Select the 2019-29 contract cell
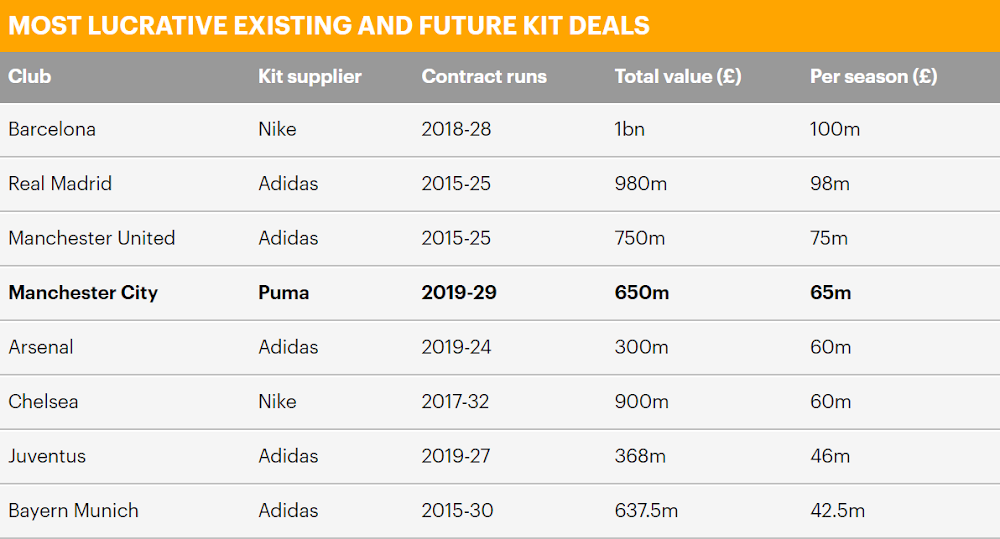1000x539 pixels. tap(459, 293)
